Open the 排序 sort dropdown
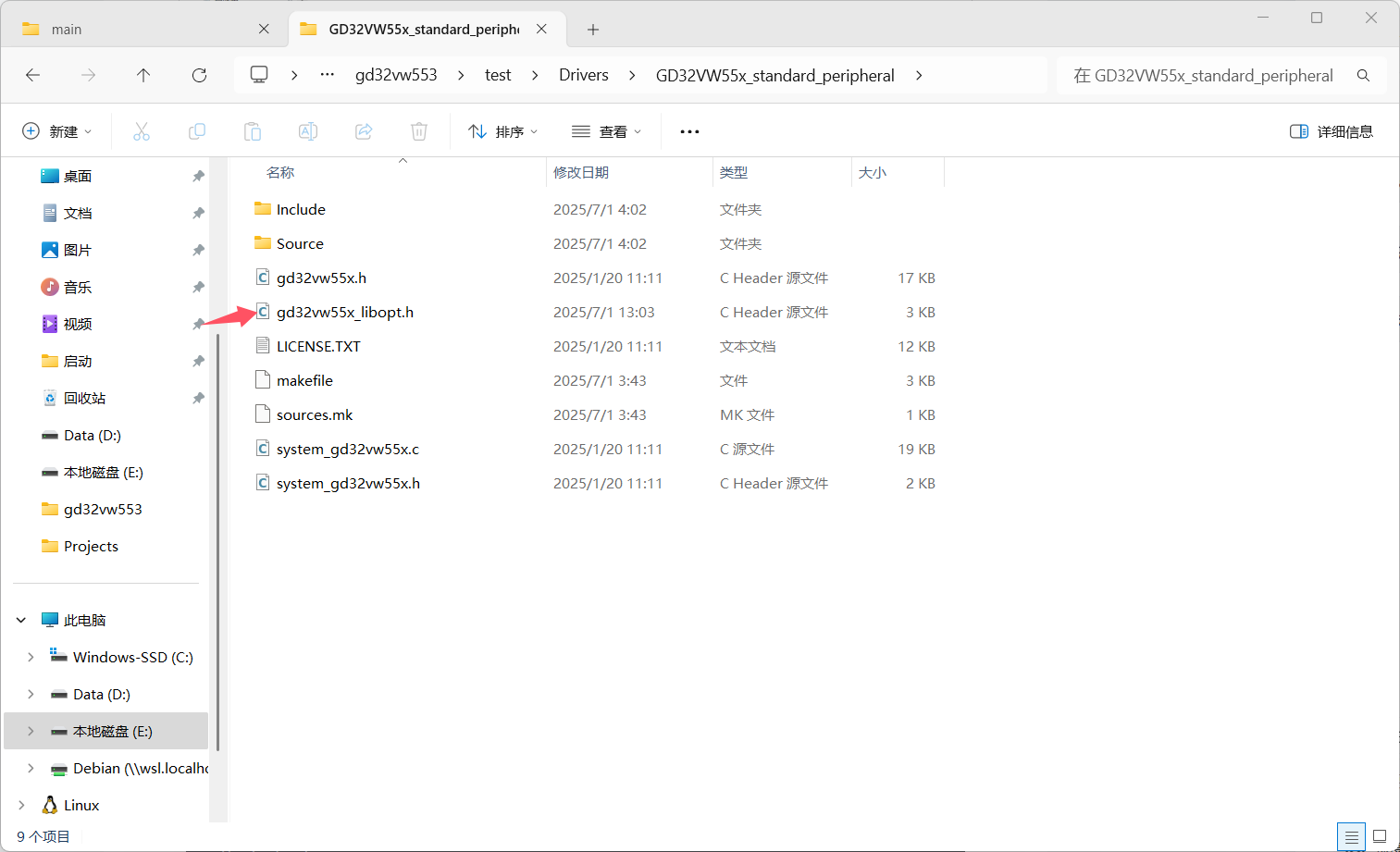The width and height of the screenshot is (1400, 852). [x=502, y=130]
